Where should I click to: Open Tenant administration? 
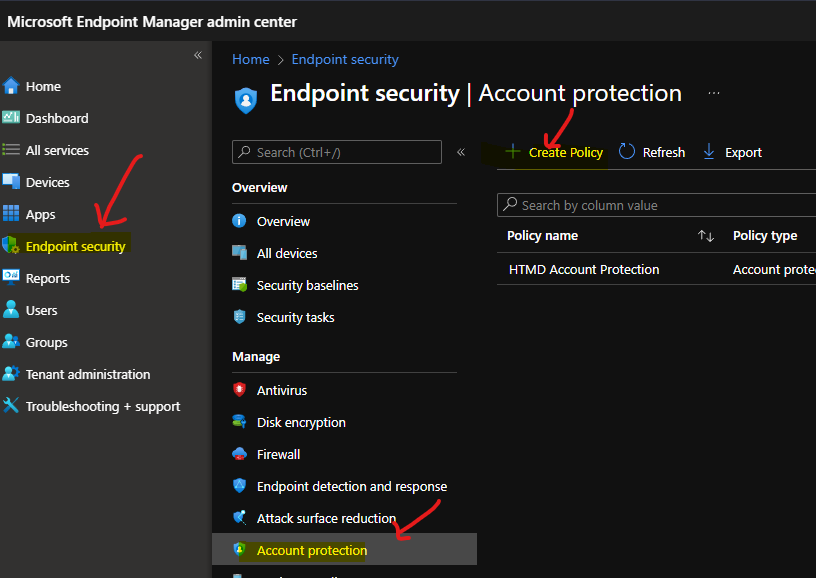(x=88, y=375)
